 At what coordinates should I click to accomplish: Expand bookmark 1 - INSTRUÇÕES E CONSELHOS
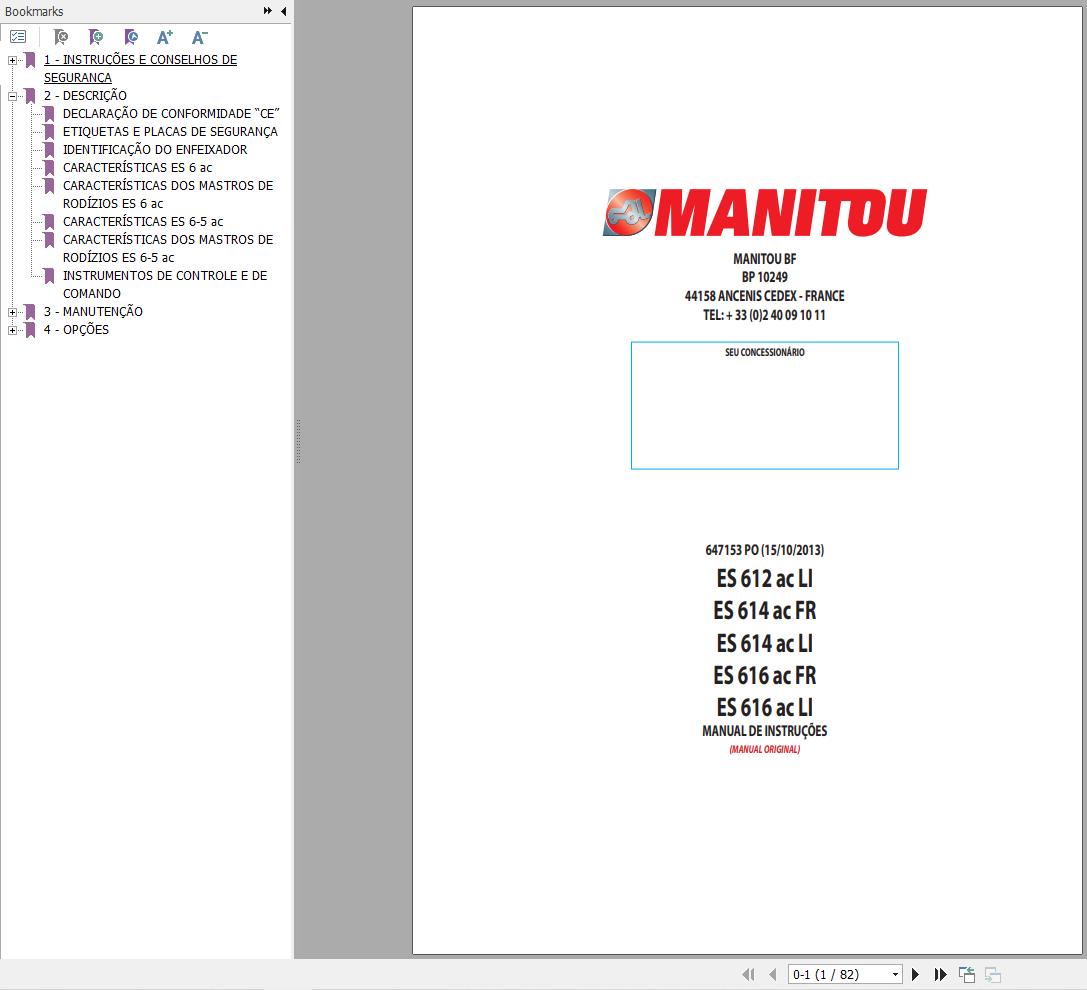(12, 60)
